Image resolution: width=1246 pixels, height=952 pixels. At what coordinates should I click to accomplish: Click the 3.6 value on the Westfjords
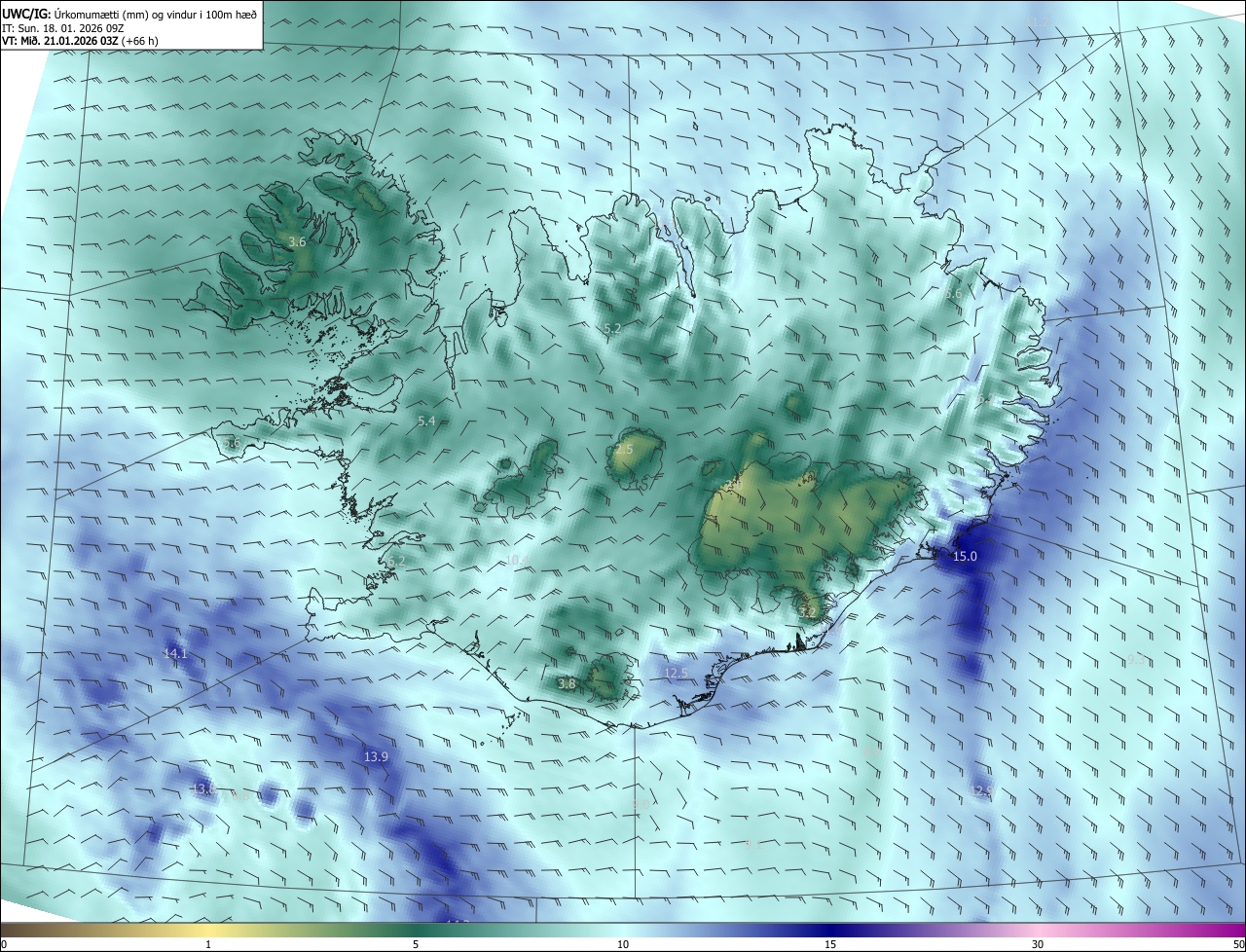pos(298,241)
